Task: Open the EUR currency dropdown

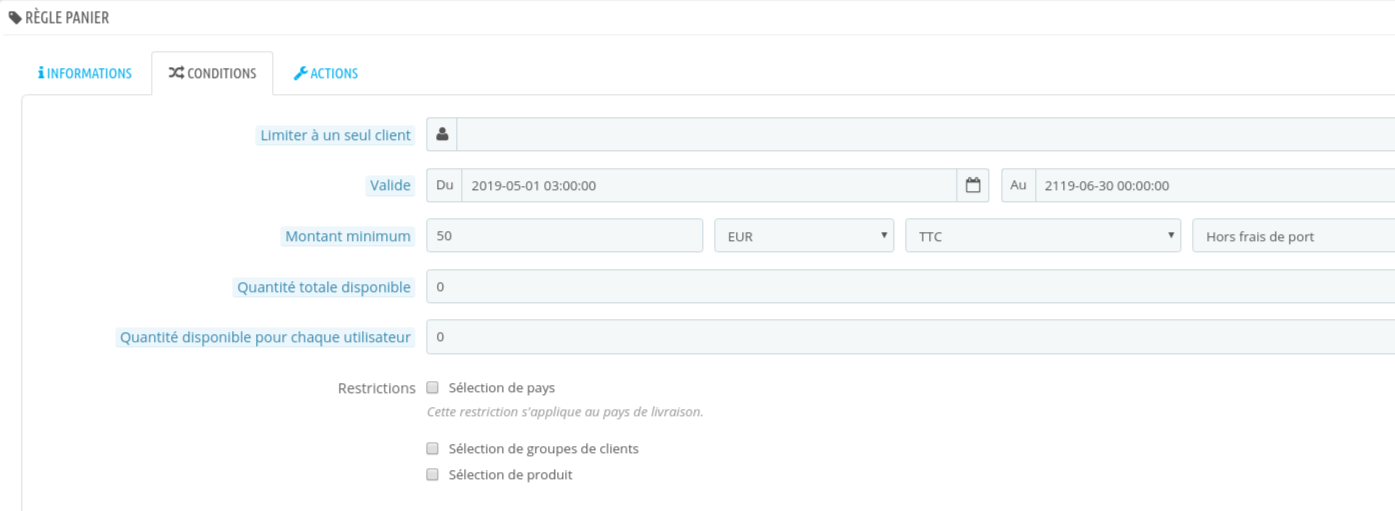Action: click(x=804, y=236)
